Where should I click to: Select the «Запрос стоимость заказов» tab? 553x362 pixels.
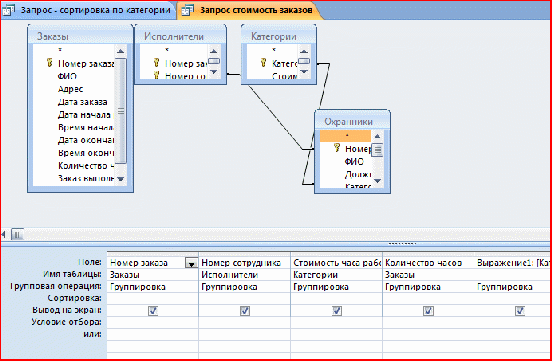tap(250, 10)
